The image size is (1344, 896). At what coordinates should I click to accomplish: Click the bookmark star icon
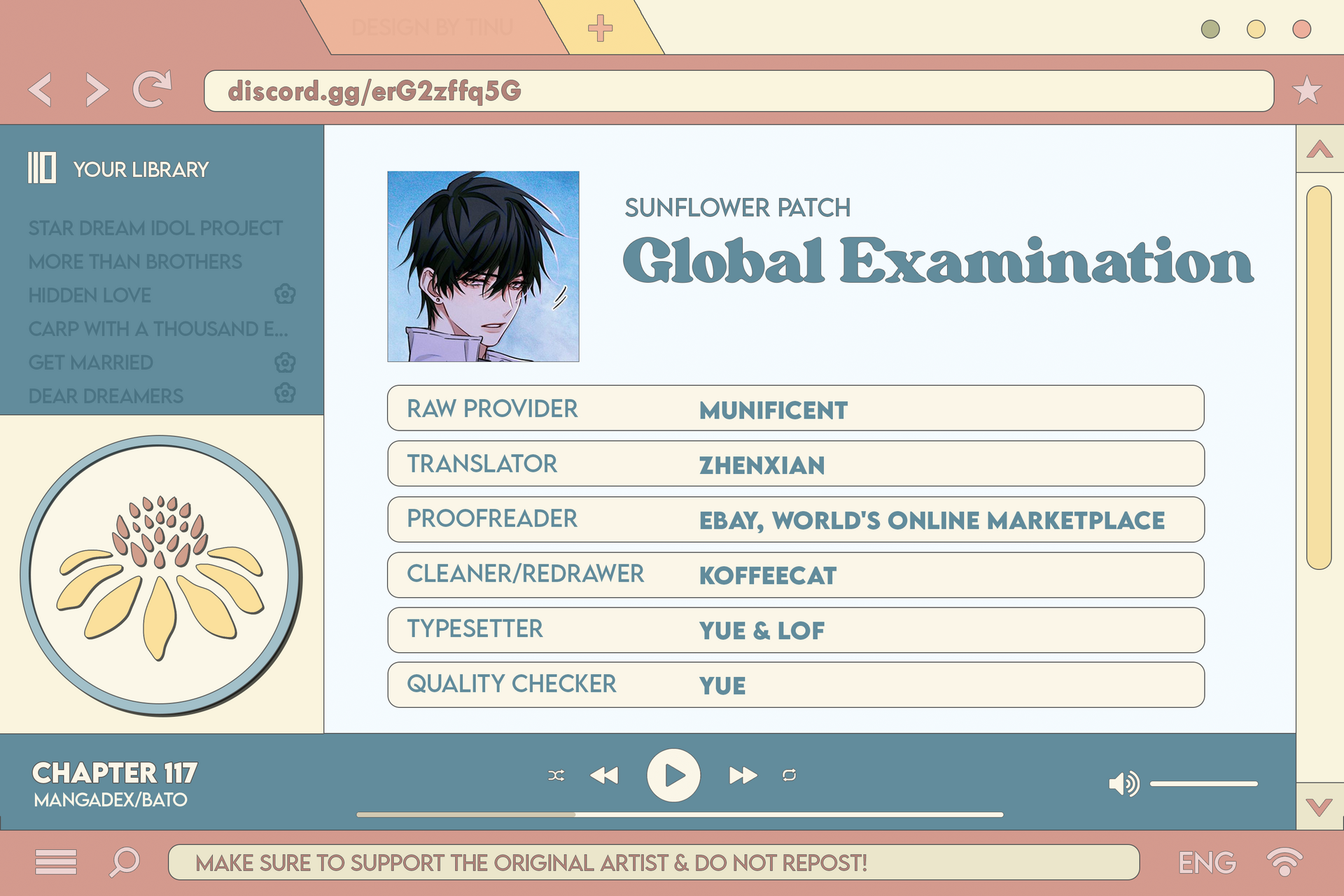pyautogui.click(x=1306, y=90)
